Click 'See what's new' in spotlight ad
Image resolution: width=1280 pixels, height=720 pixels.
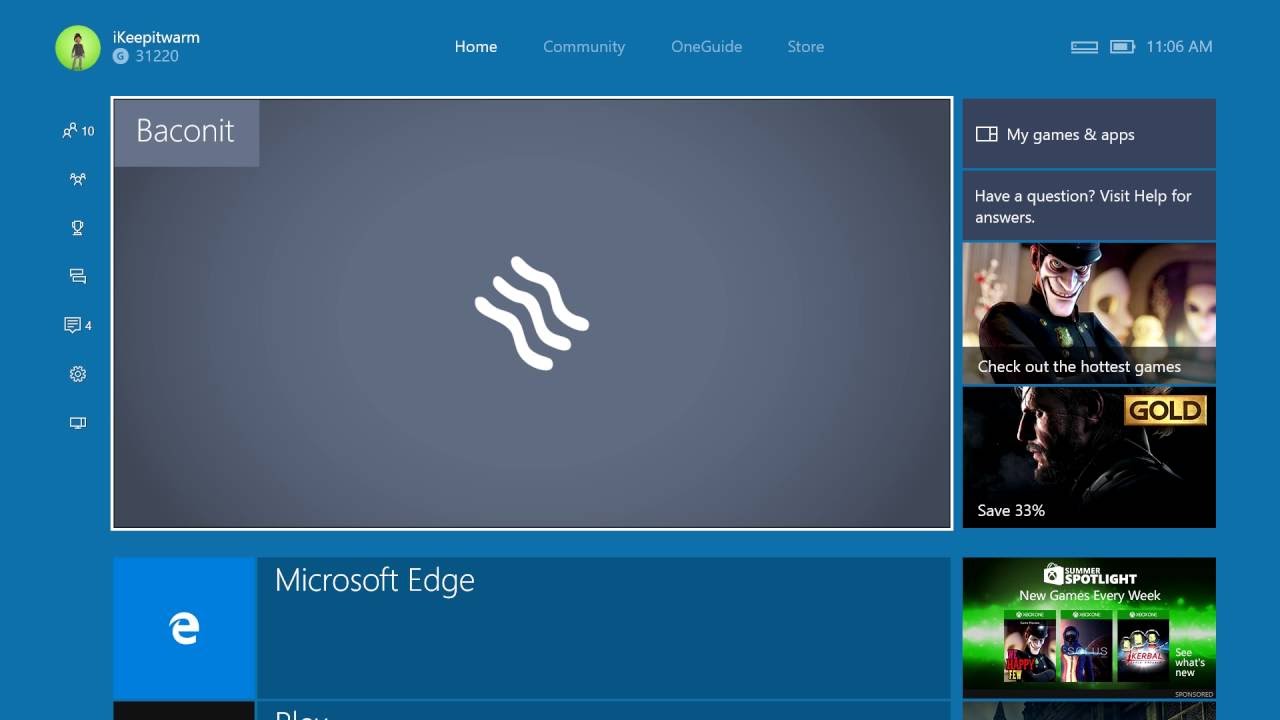click(x=1190, y=662)
